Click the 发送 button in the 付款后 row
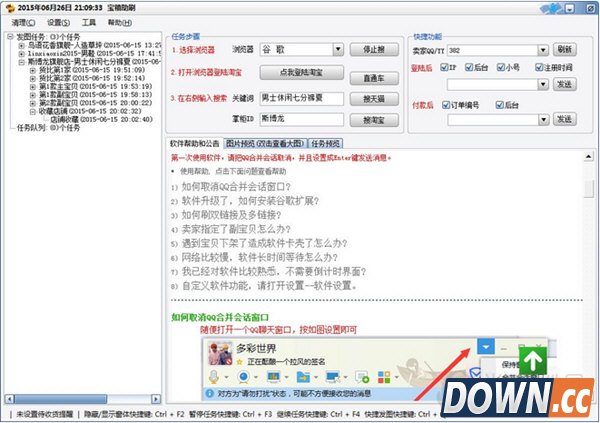Screen dimensions: 600x423 tap(564, 119)
